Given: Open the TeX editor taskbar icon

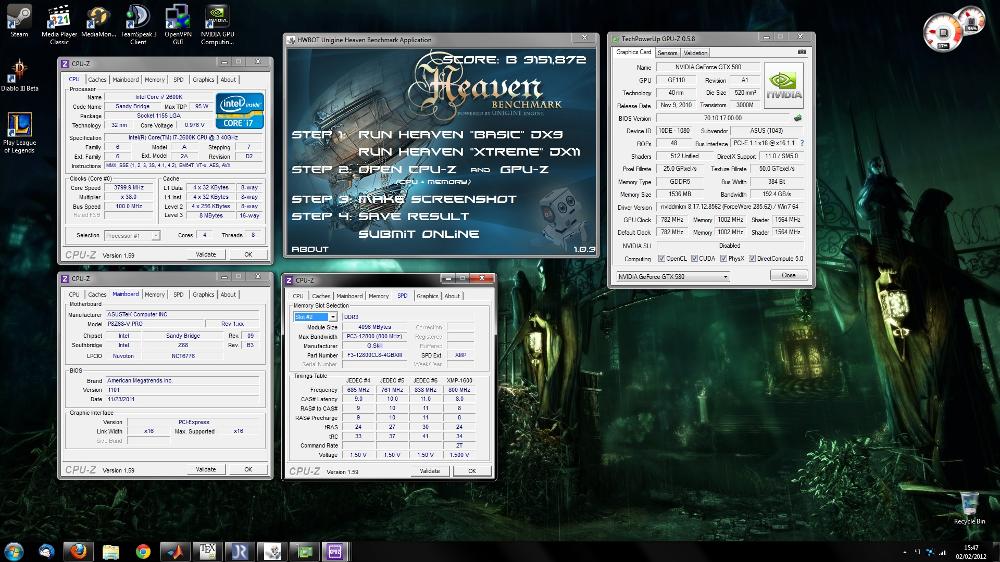Looking at the screenshot, I should pos(207,551).
